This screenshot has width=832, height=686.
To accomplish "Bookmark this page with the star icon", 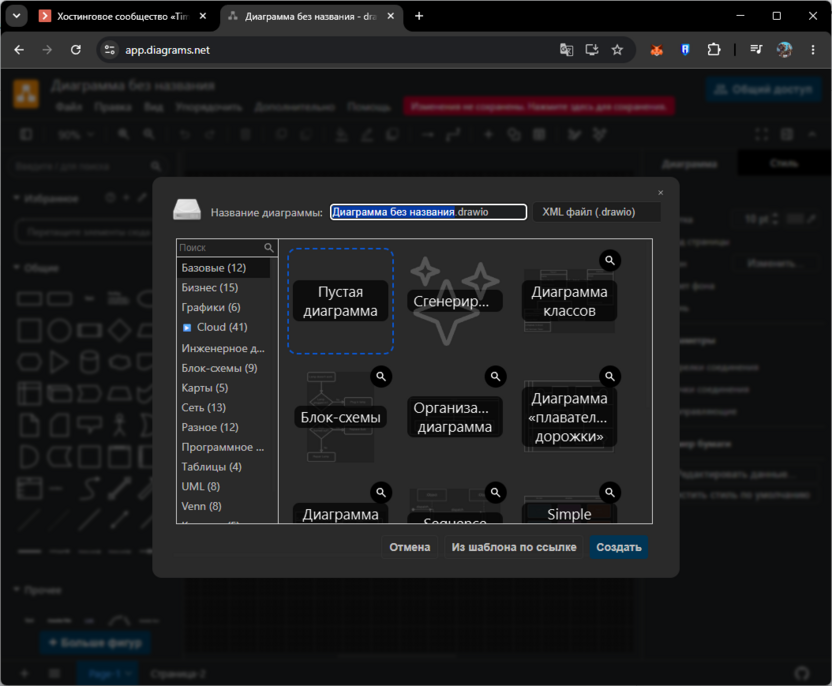I will coord(617,50).
